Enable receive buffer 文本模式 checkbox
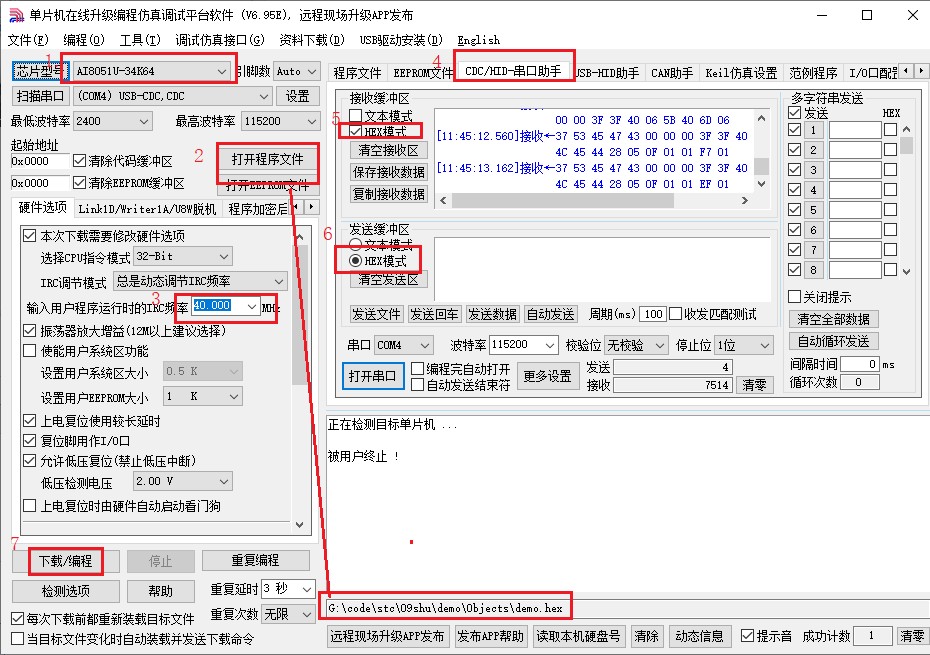930x655 pixels. (355, 116)
